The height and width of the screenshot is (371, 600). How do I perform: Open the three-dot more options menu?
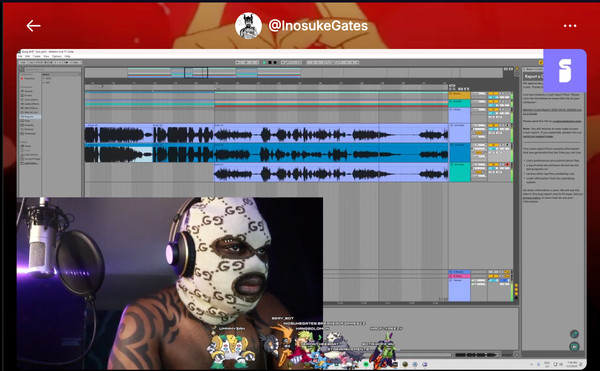[570, 26]
